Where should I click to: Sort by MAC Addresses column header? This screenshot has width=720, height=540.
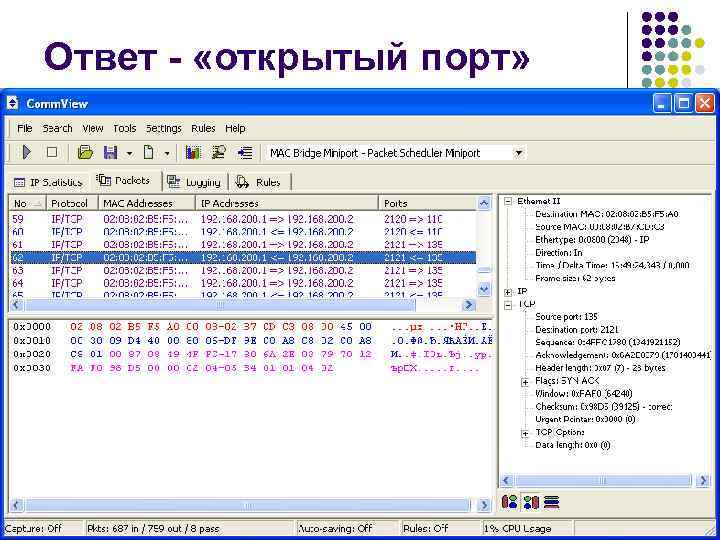[147, 203]
